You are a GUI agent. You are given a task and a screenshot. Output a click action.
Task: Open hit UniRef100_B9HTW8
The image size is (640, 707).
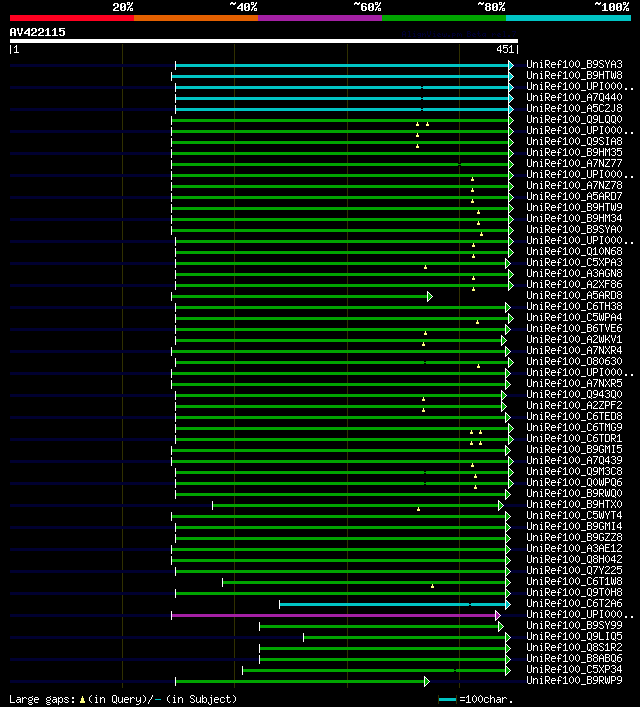tap(574, 75)
